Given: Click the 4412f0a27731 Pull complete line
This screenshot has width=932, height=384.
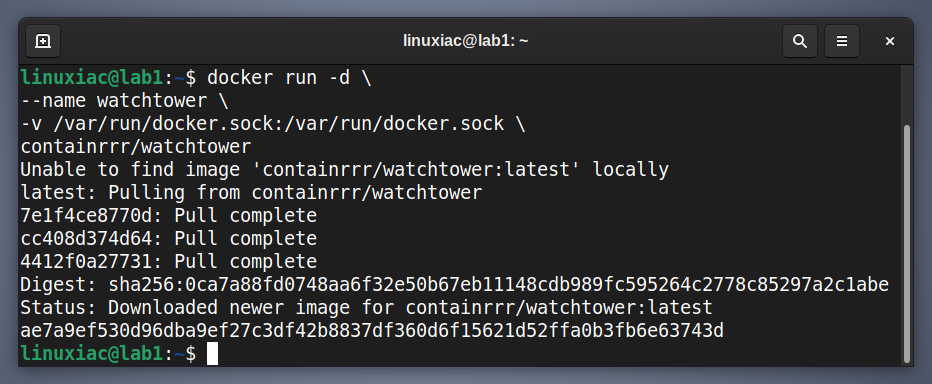Looking at the screenshot, I should pyautogui.click(x=169, y=262).
